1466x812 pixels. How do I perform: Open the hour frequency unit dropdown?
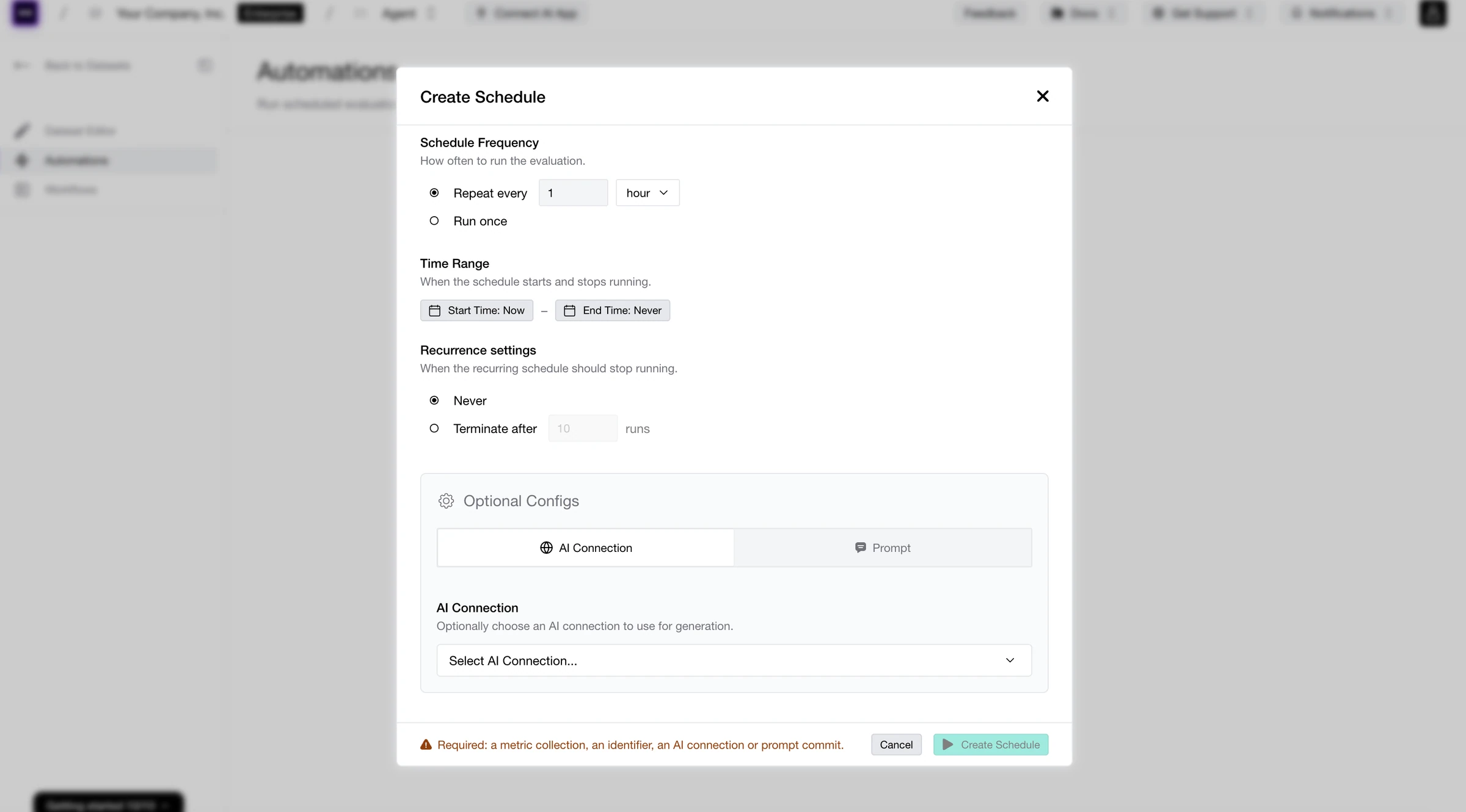click(x=647, y=193)
